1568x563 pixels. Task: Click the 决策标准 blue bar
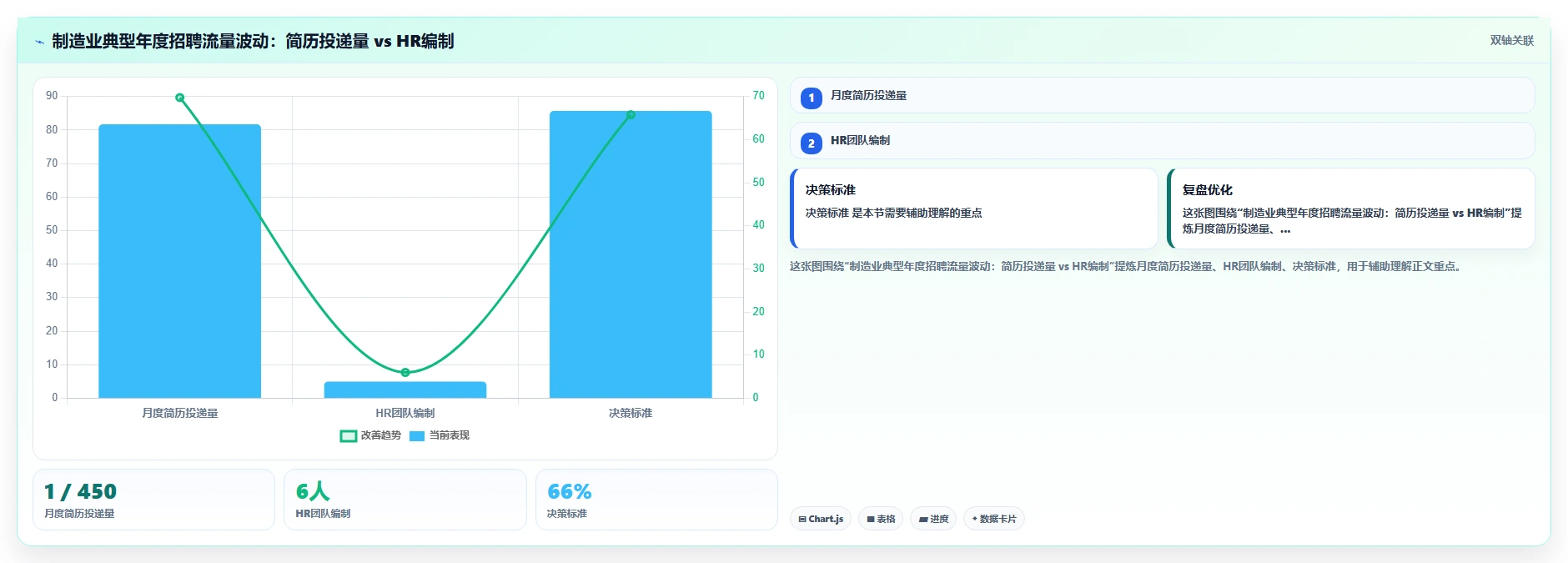tap(631, 254)
